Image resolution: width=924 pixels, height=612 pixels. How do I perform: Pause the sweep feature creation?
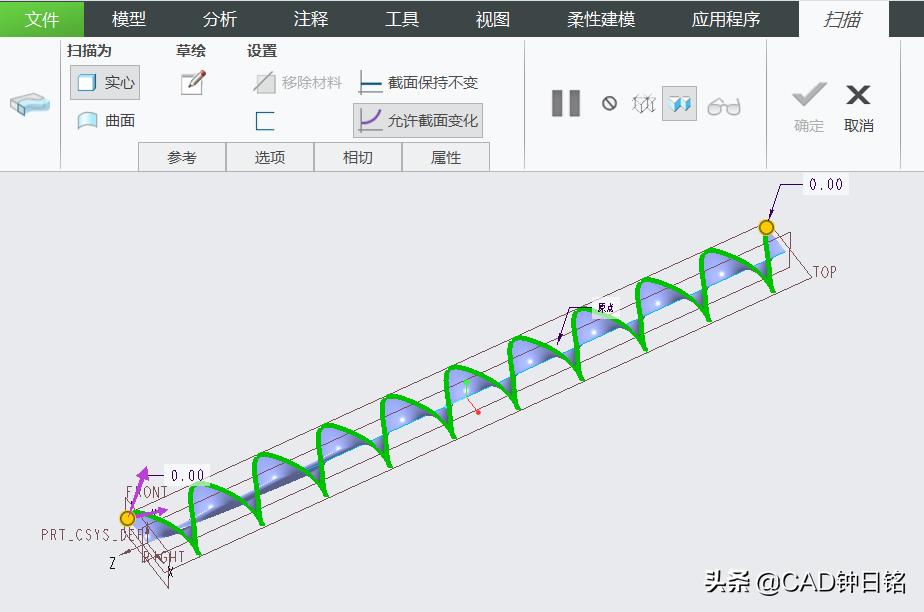(x=566, y=103)
